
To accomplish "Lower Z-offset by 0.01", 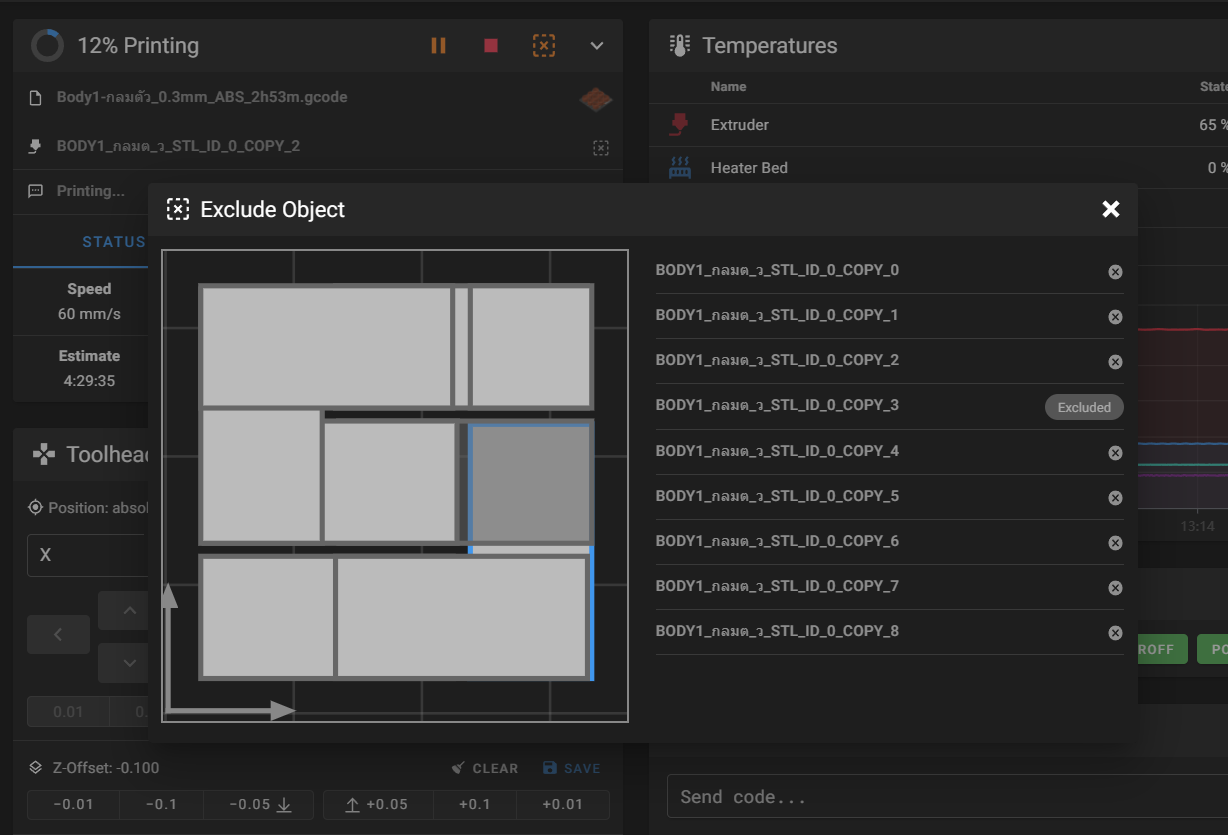I will pos(73,805).
